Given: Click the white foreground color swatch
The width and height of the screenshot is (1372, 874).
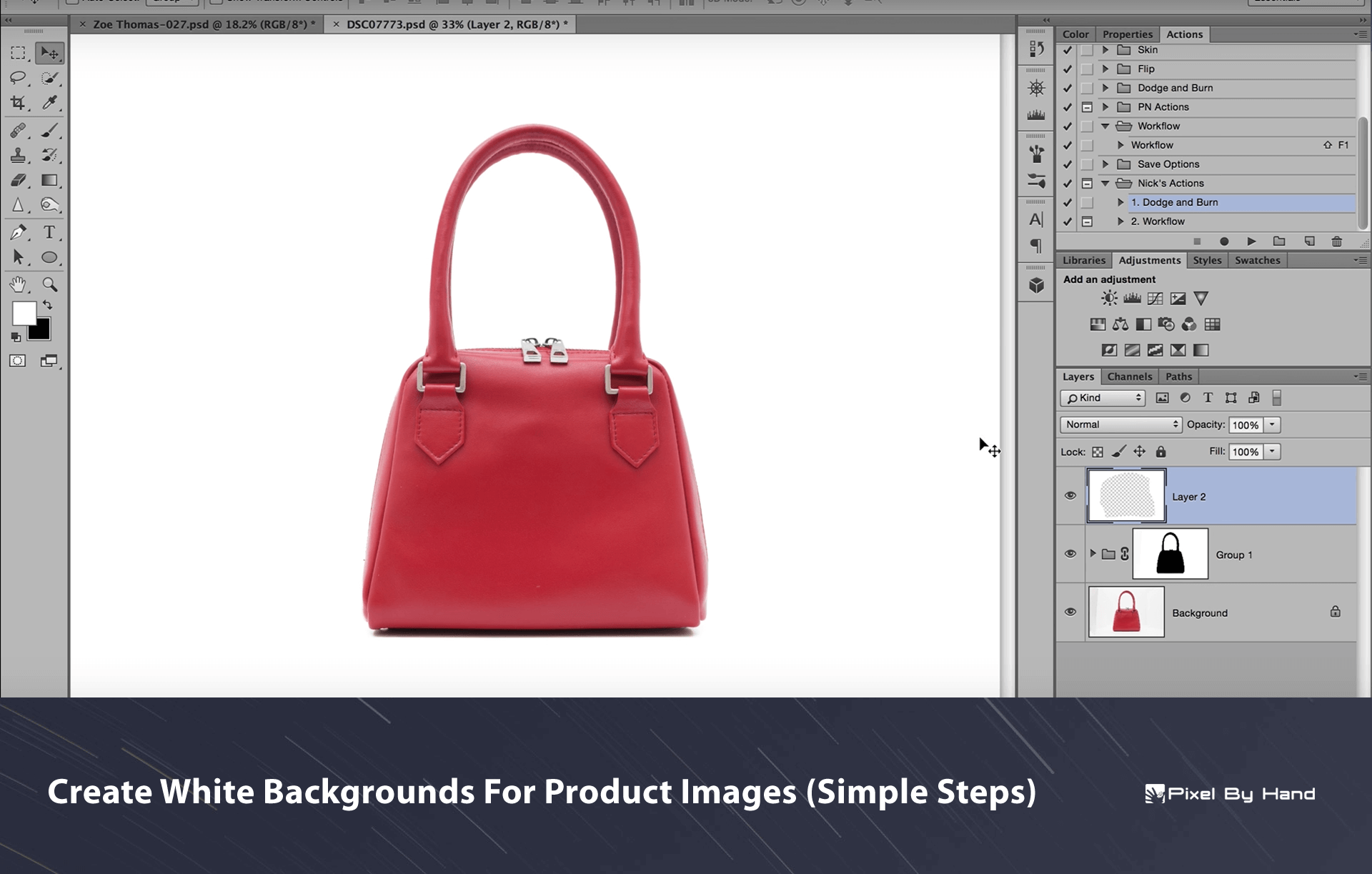Looking at the screenshot, I should coord(24,313).
